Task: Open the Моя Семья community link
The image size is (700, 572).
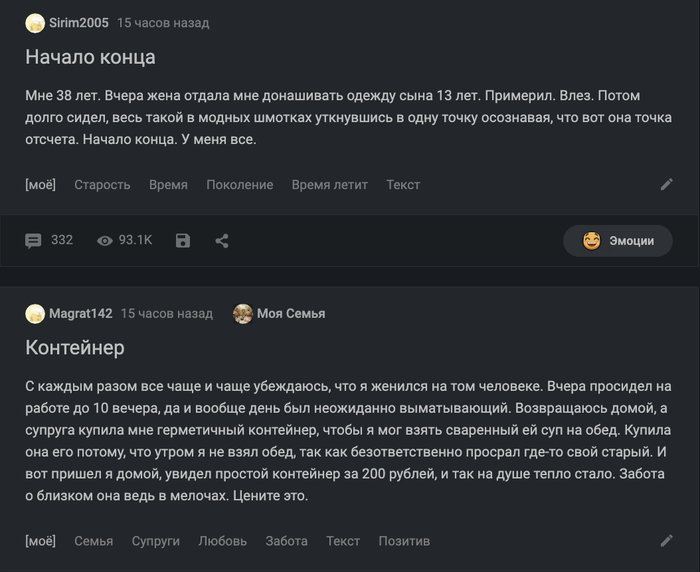Action: click(x=291, y=313)
